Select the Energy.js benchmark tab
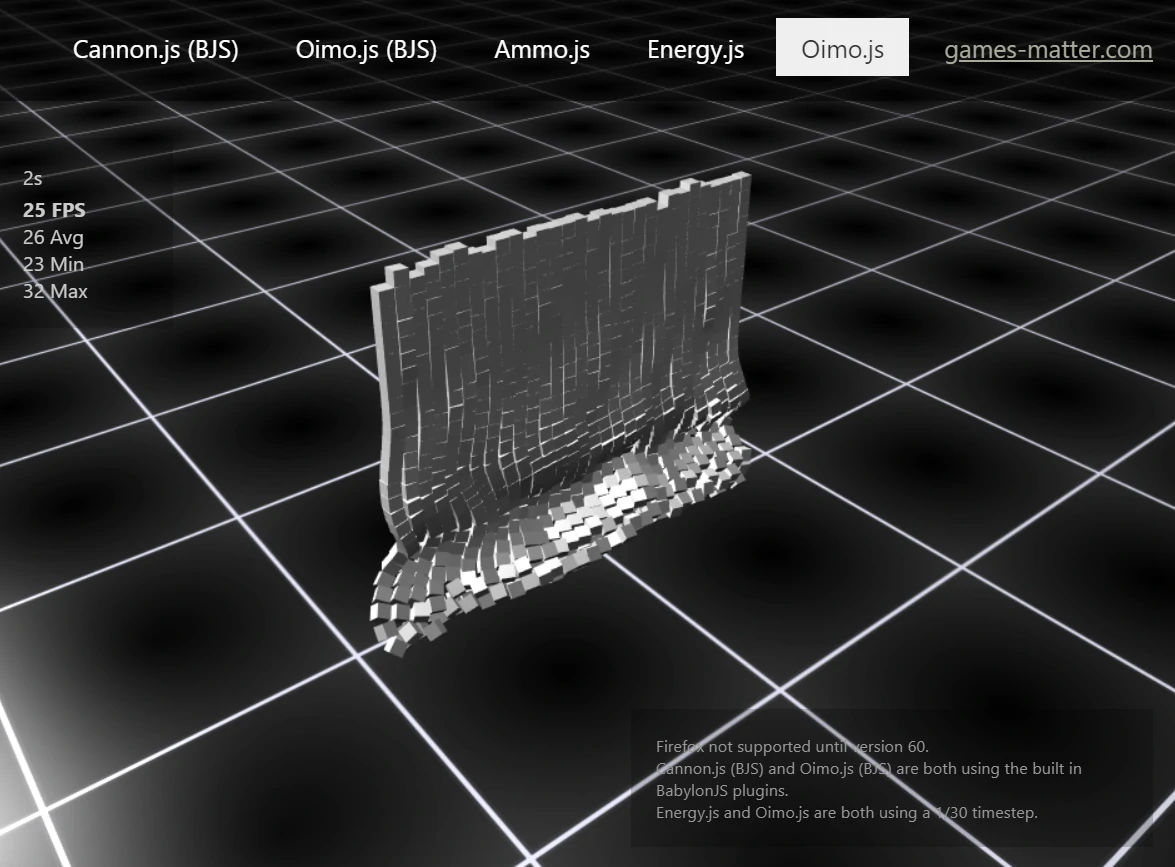1175x867 pixels. 696,49
